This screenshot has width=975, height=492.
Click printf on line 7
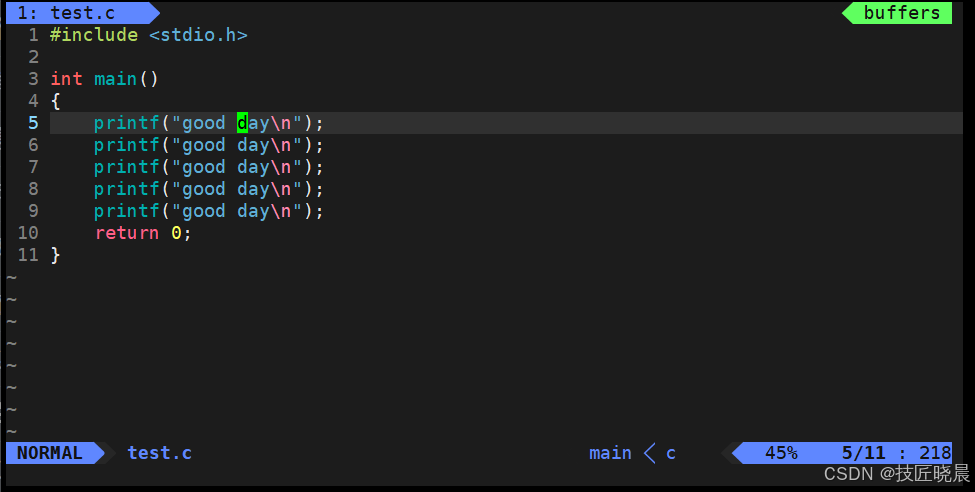[127, 167]
